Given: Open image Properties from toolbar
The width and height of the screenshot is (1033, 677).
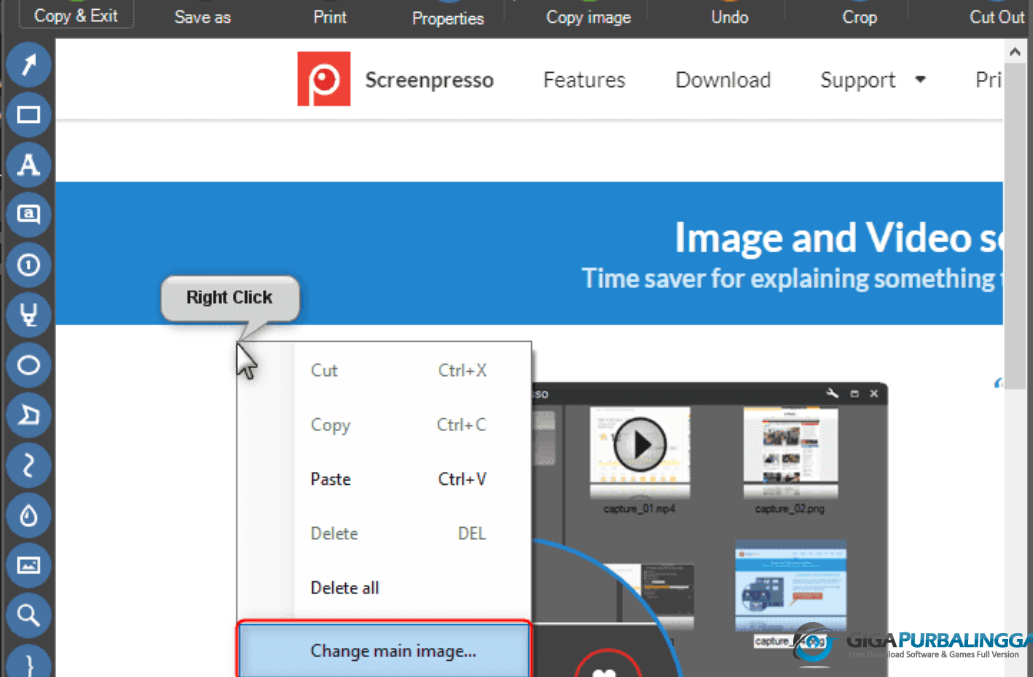Looking at the screenshot, I should tap(447, 18).
